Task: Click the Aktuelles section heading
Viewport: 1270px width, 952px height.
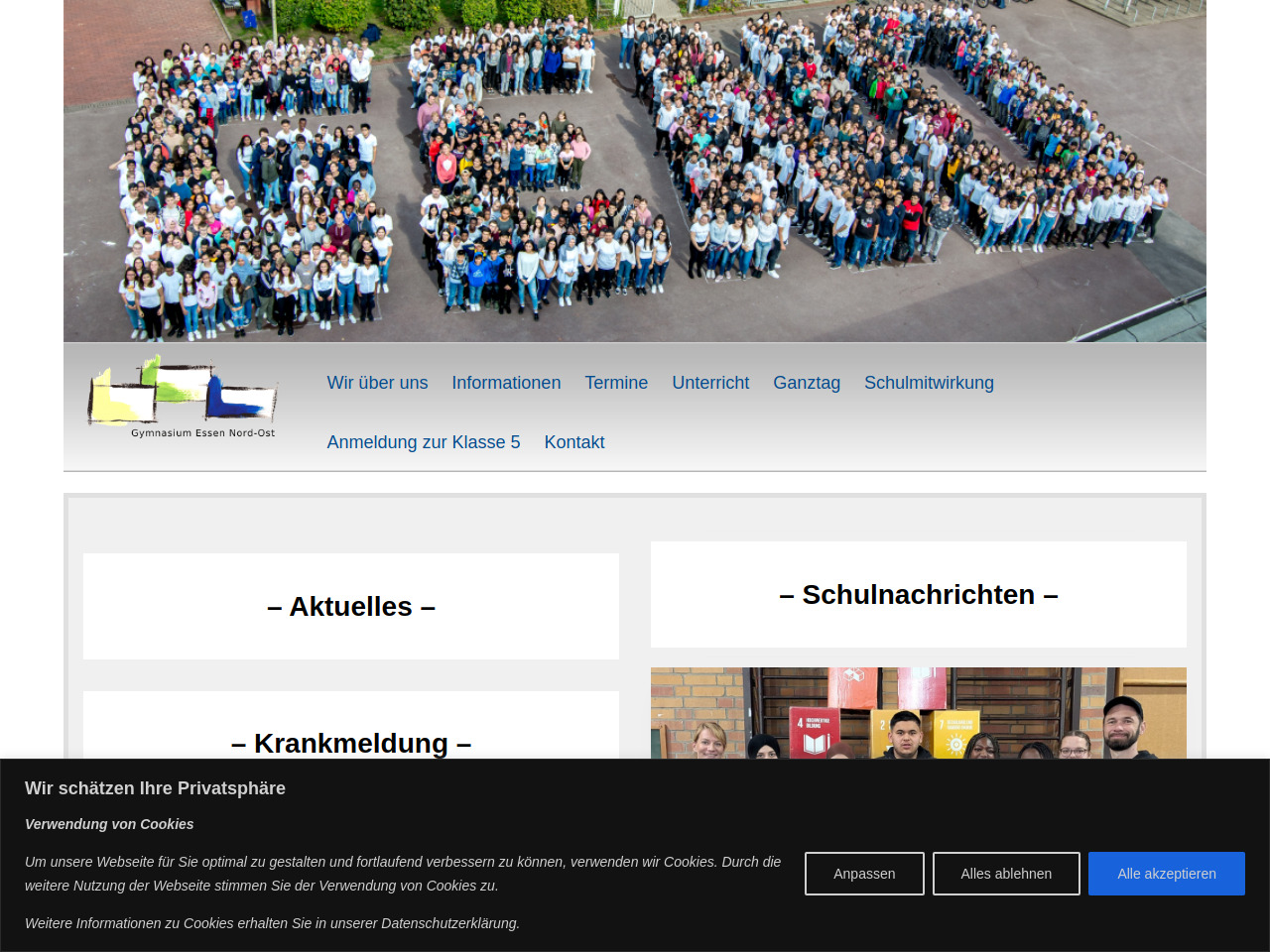Action: click(351, 607)
